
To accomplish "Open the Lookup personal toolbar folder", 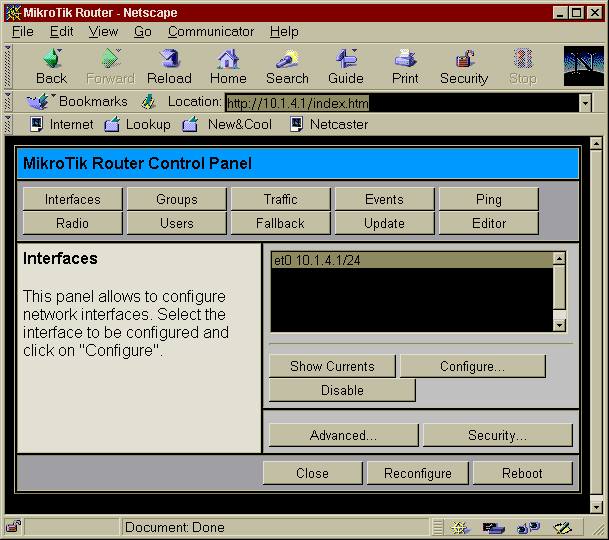I will click(x=137, y=124).
